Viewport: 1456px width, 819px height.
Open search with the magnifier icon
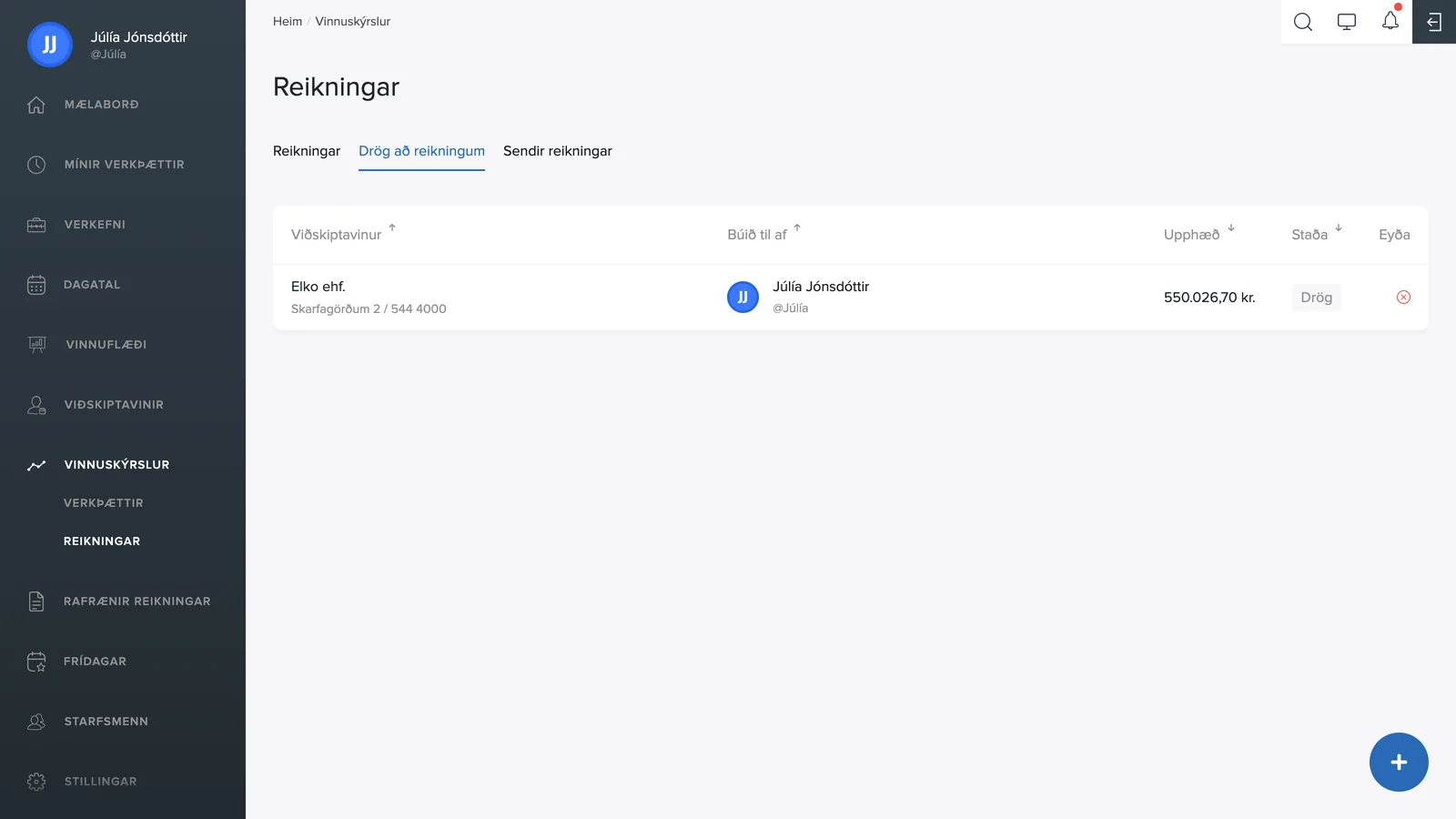click(x=1303, y=22)
